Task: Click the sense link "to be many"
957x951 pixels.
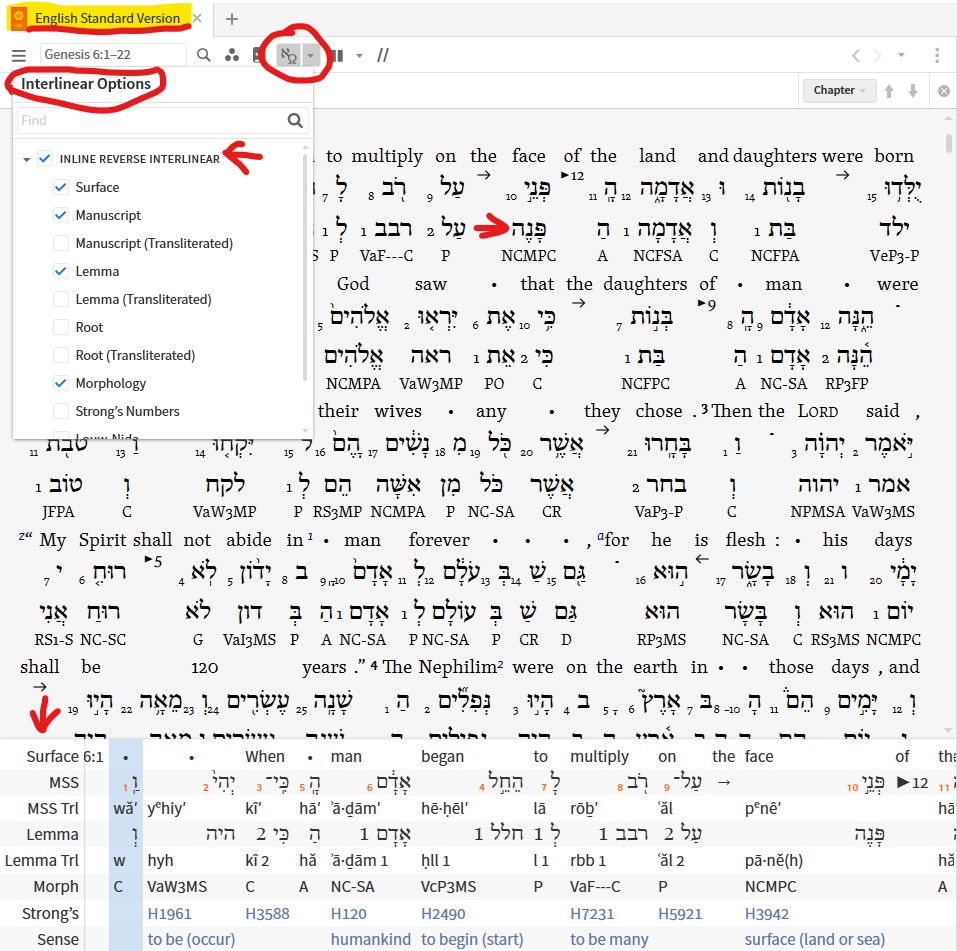Action: (609, 939)
